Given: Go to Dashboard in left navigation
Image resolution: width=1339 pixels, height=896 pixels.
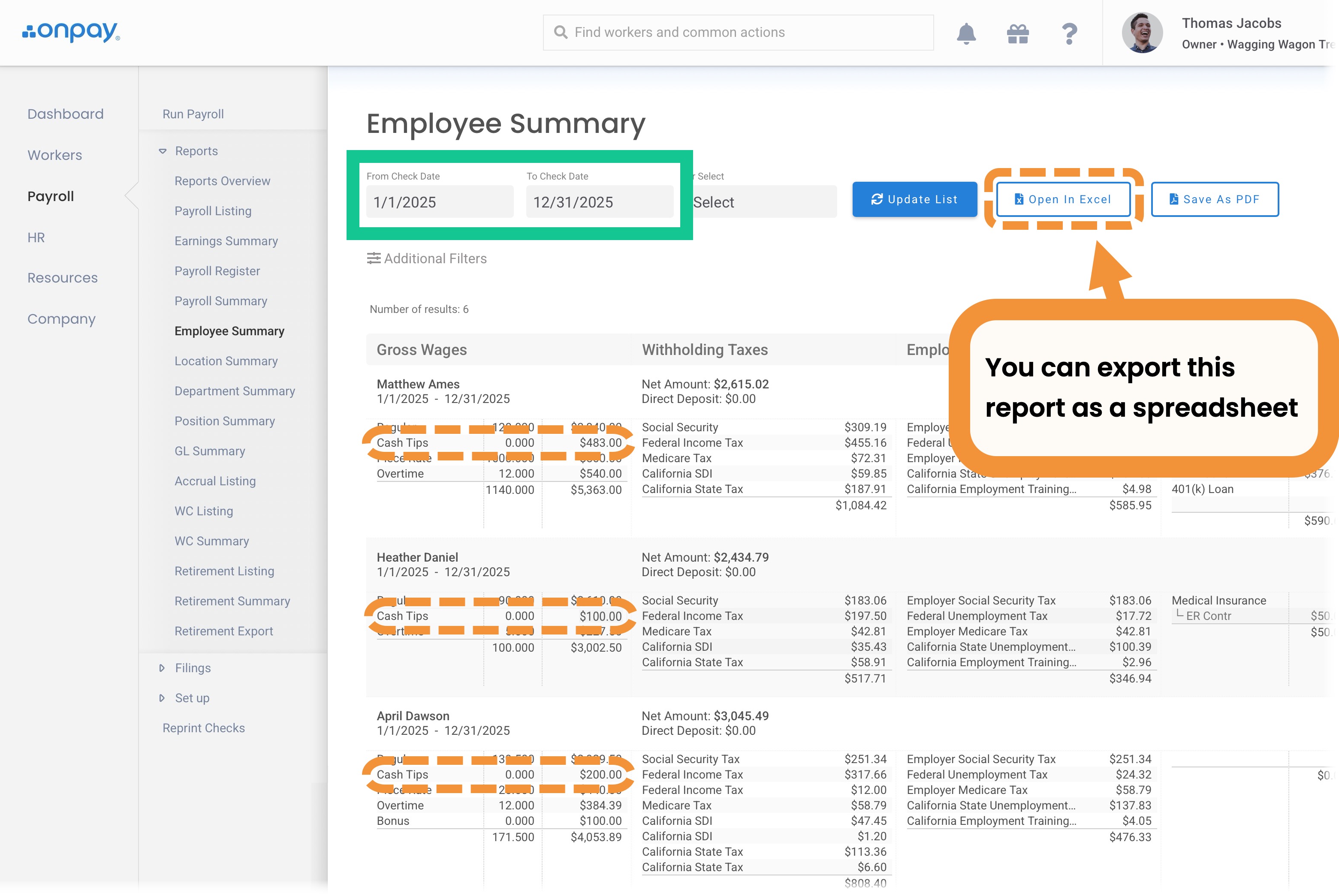Looking at the screenshot, I should 65,114.
